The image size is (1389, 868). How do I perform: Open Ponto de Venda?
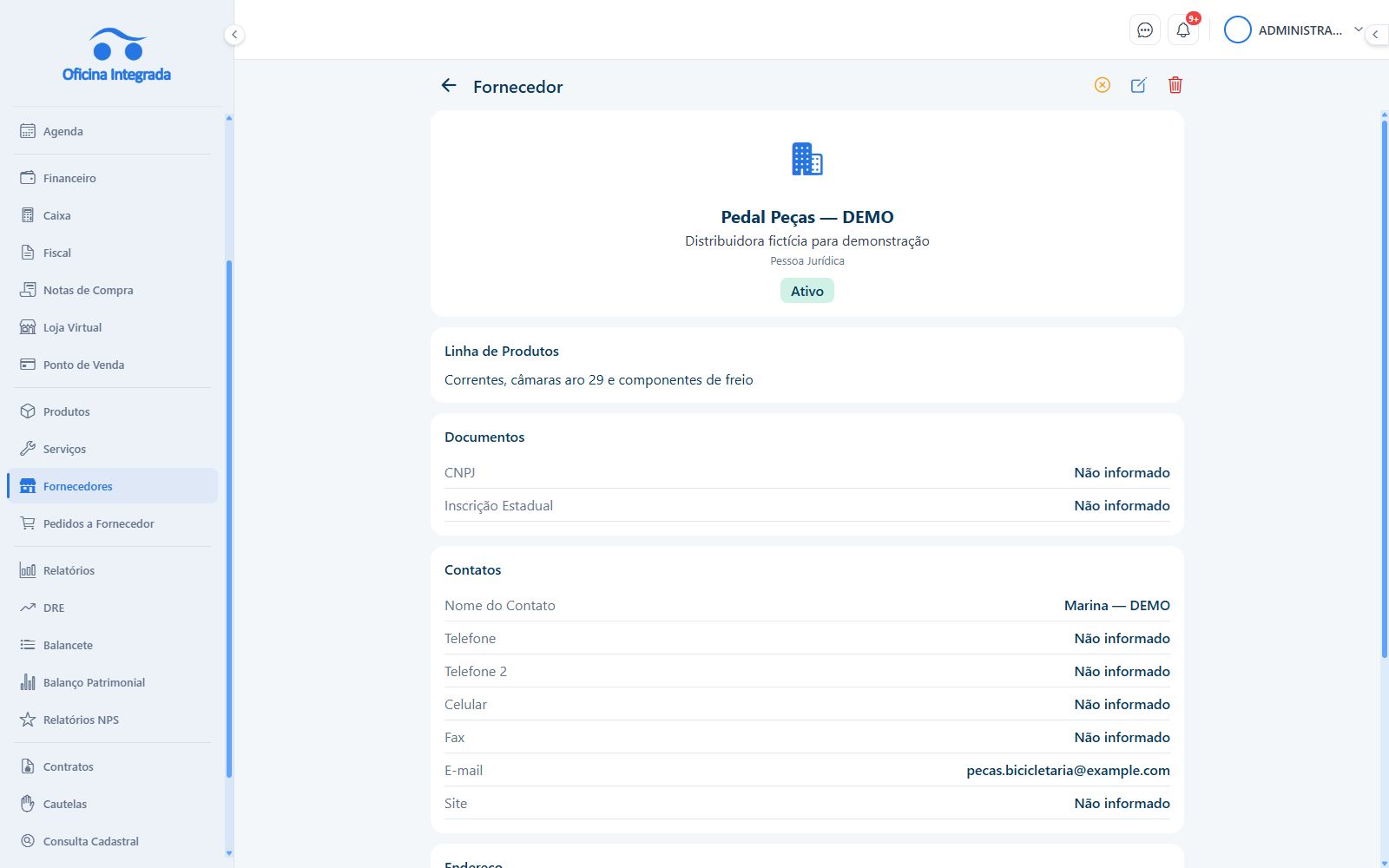pos(113,365)
